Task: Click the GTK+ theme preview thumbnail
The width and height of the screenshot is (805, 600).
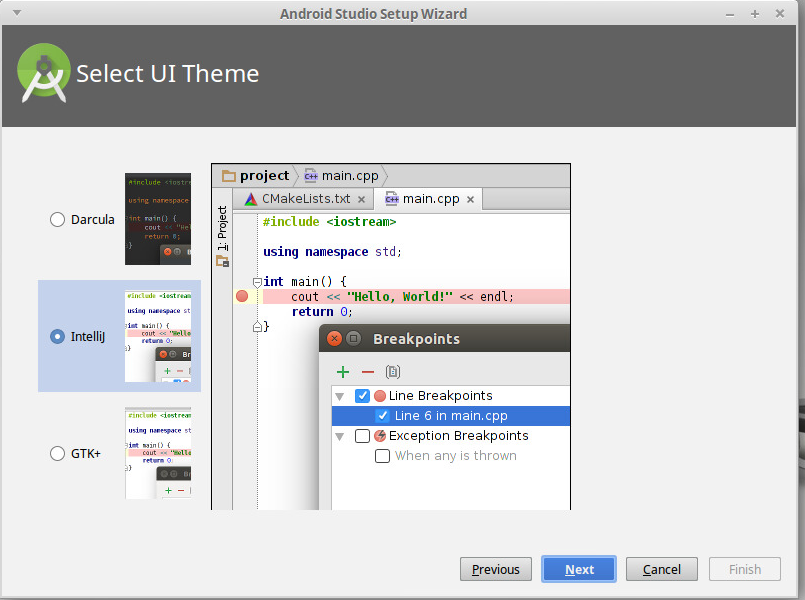Action: point(158,453)
